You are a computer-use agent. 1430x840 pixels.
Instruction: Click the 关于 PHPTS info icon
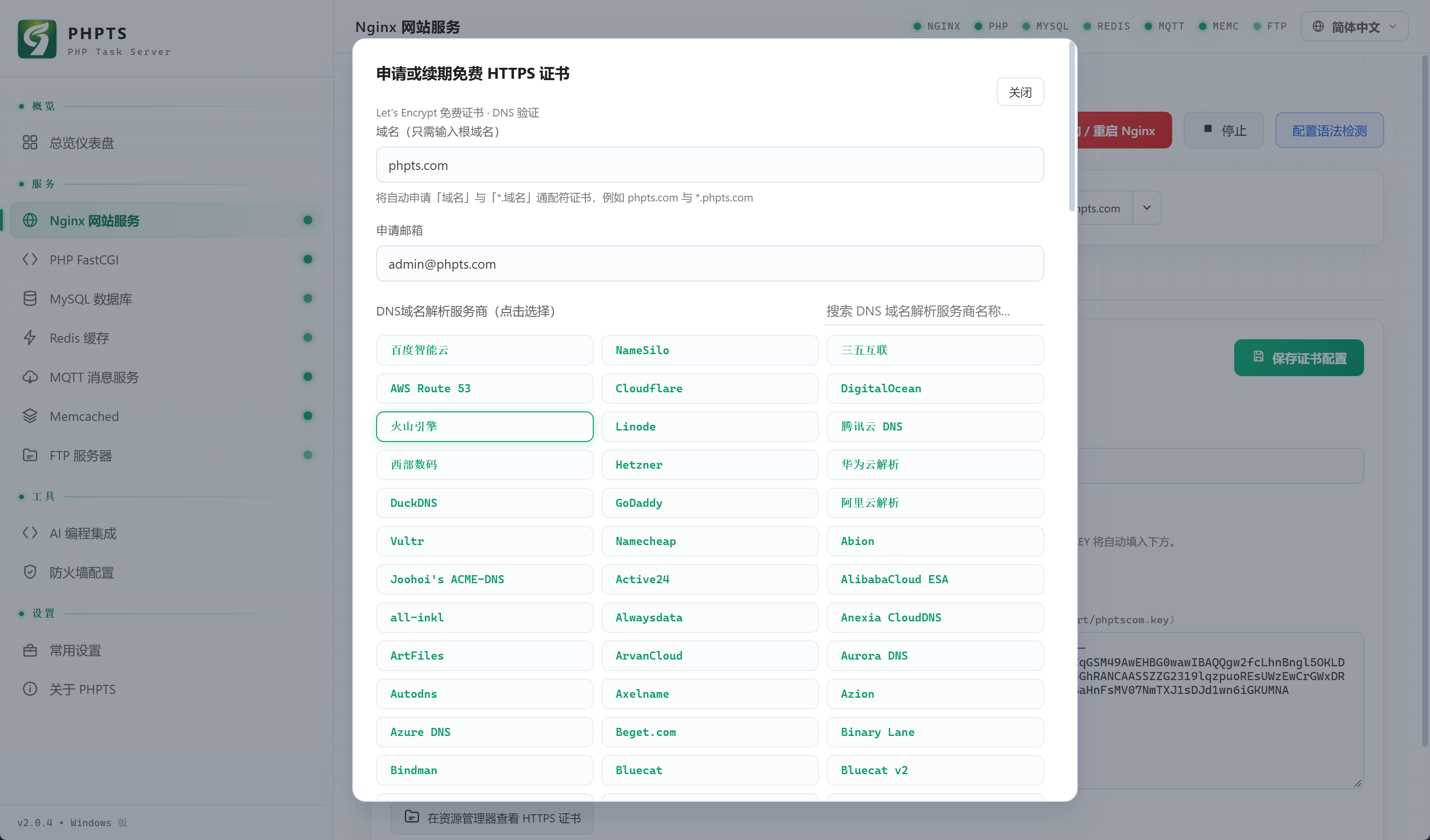30,689
